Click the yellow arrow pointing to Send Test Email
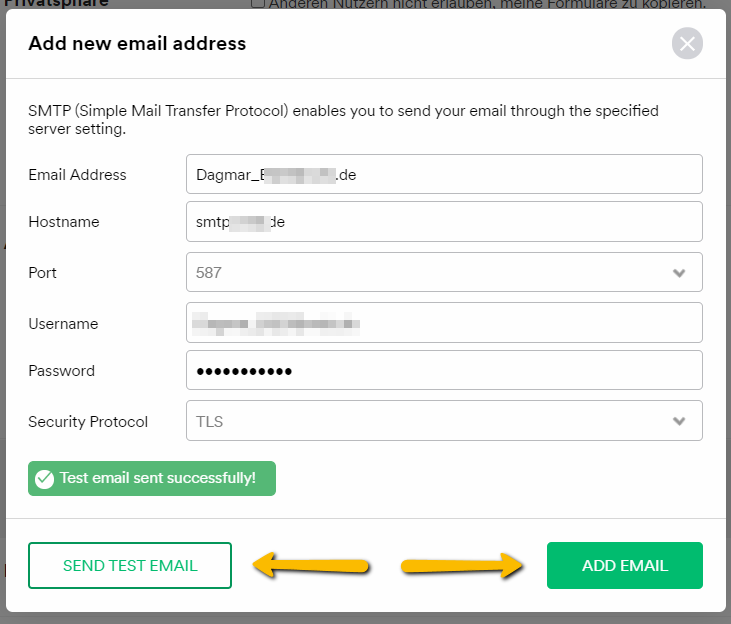731x624 pixels. pos(311,566)
